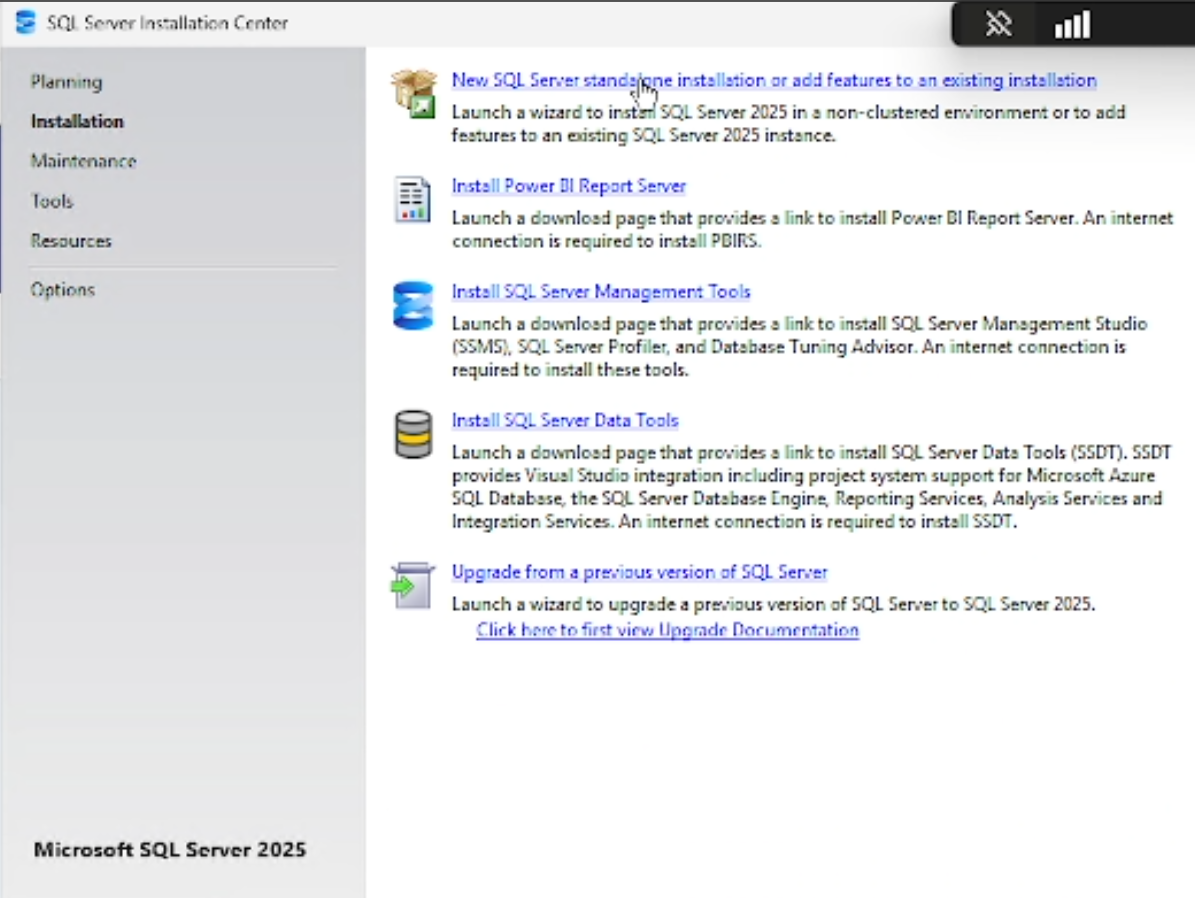Open the Planning section
This screenshot has width=1195, height=898.
click(x=65, y=82)
